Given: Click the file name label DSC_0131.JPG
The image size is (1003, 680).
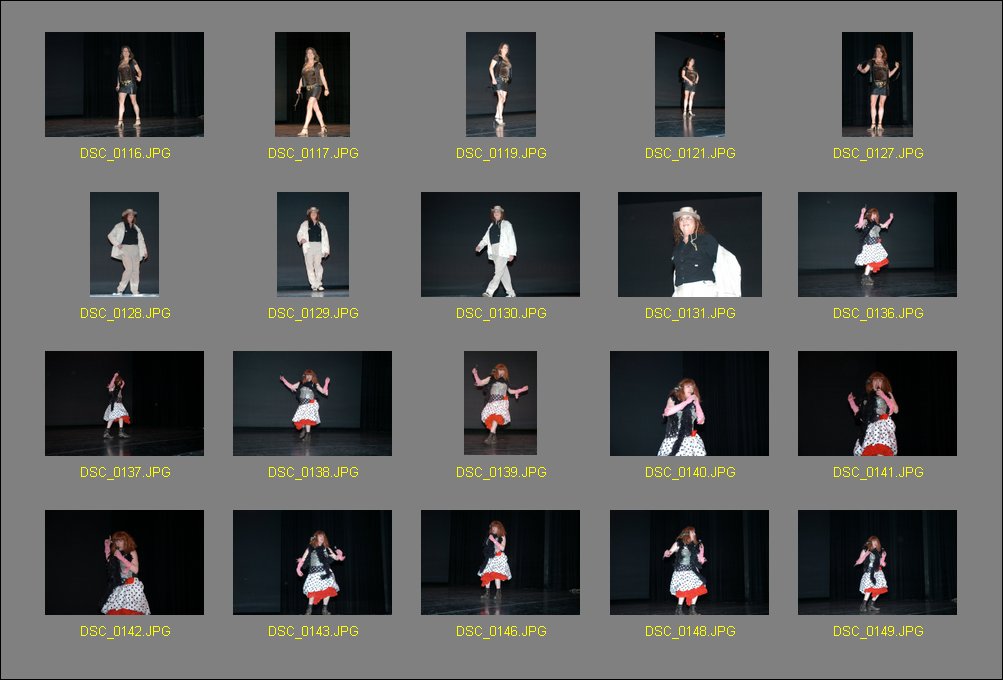Looking at the screenshot, I should [690, 313].
